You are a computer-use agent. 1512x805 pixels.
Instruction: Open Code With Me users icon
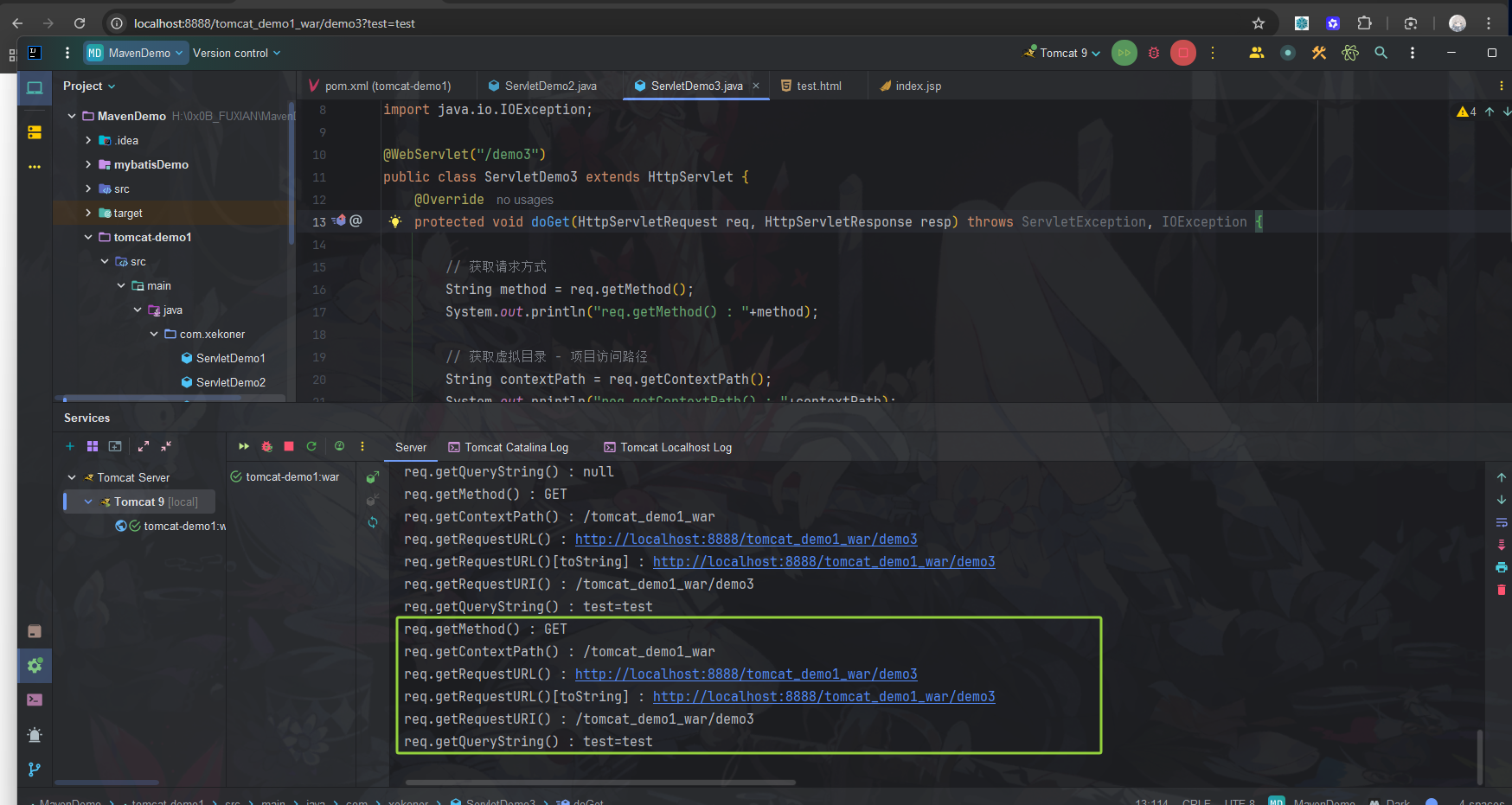pos(1257,53)
